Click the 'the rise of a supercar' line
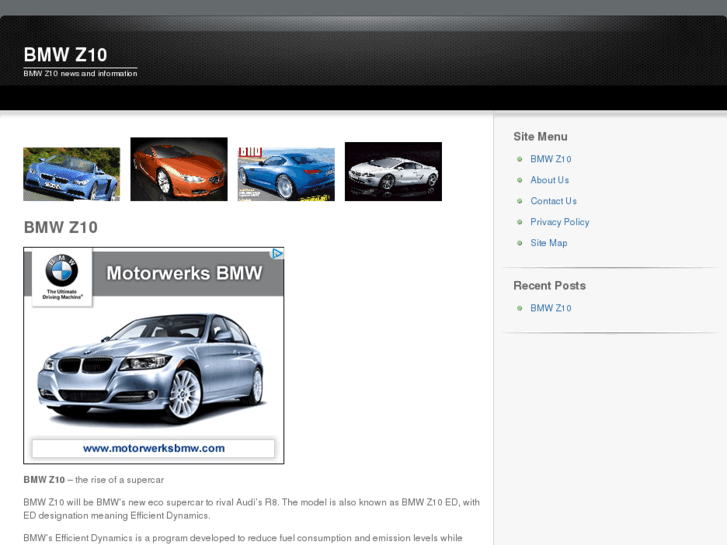 click(x=94, y=480)
